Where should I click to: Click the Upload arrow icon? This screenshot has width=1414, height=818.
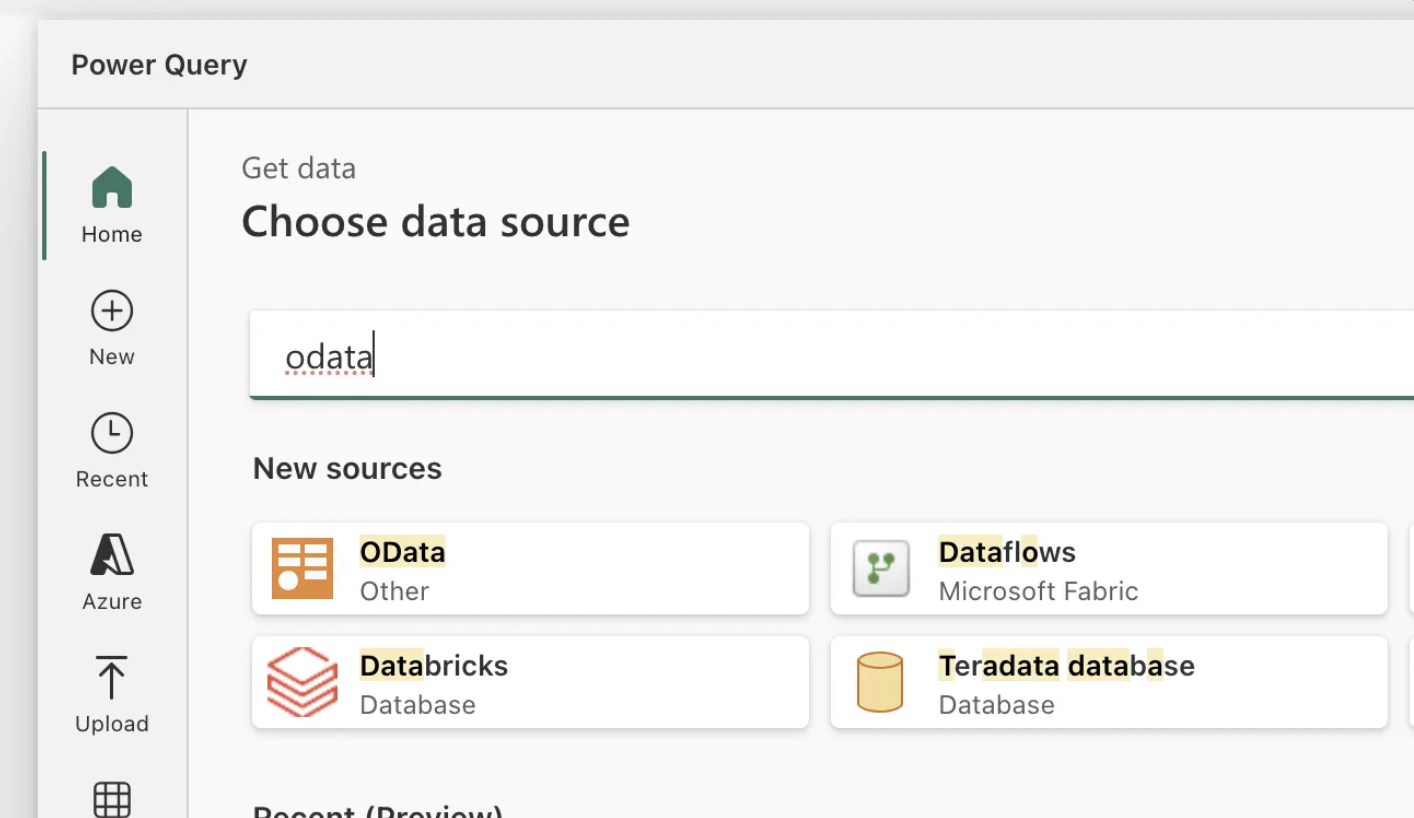[112, 677]
